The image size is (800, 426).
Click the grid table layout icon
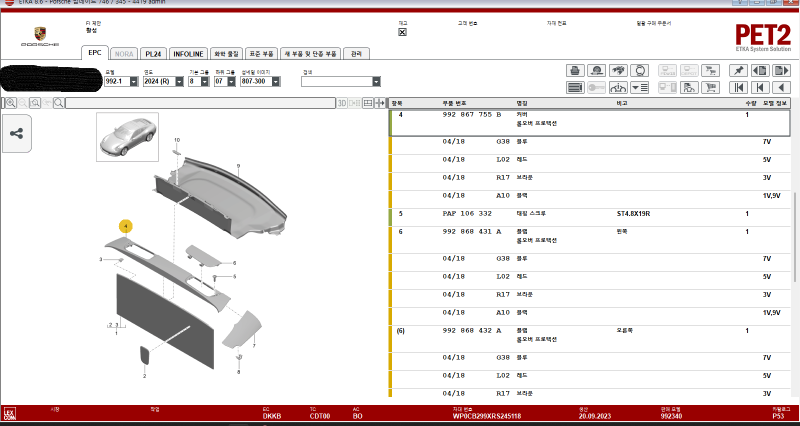[367, 103]
